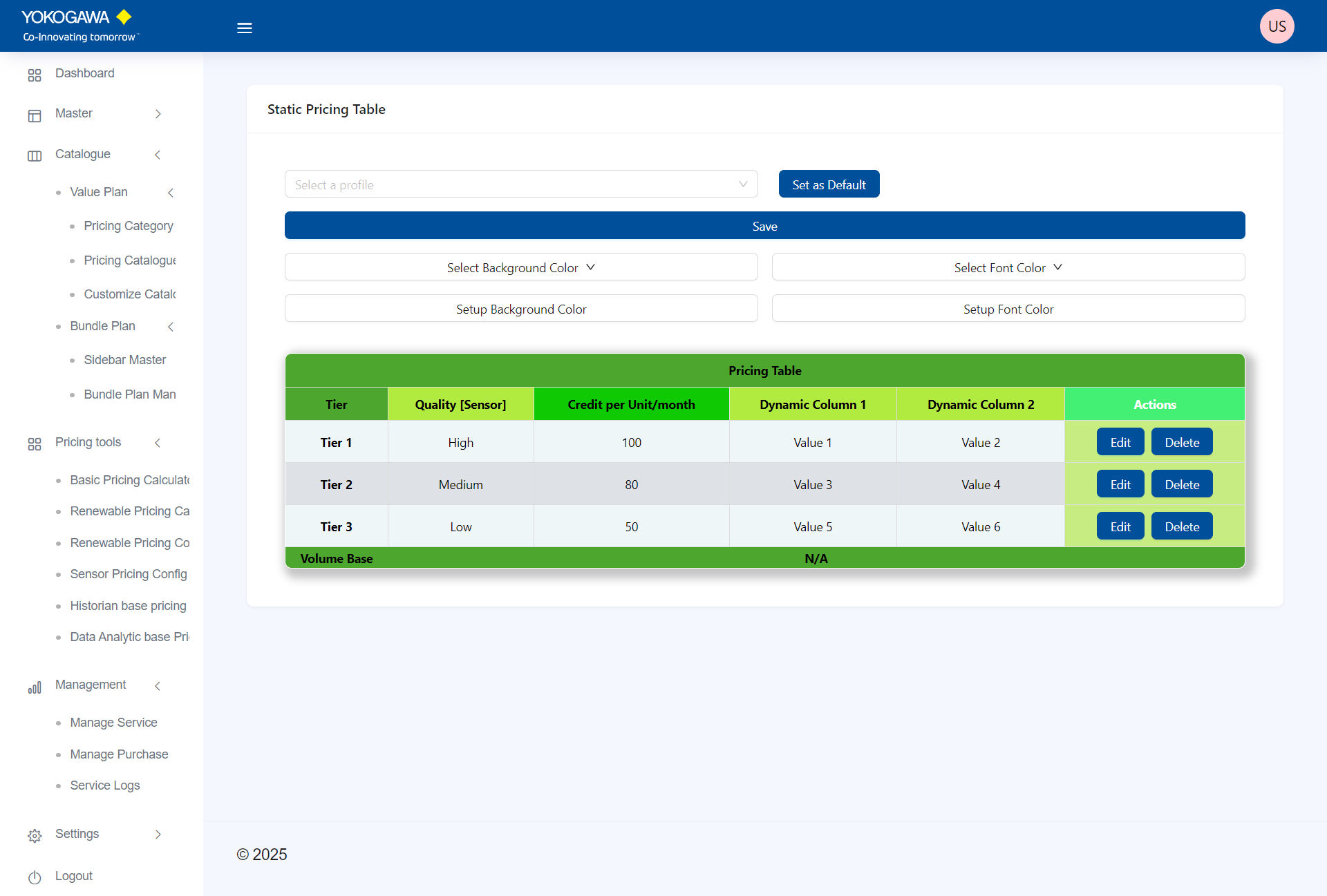Delete the Tier 2 row
1327x896 pixels.
pos(1181,484)
